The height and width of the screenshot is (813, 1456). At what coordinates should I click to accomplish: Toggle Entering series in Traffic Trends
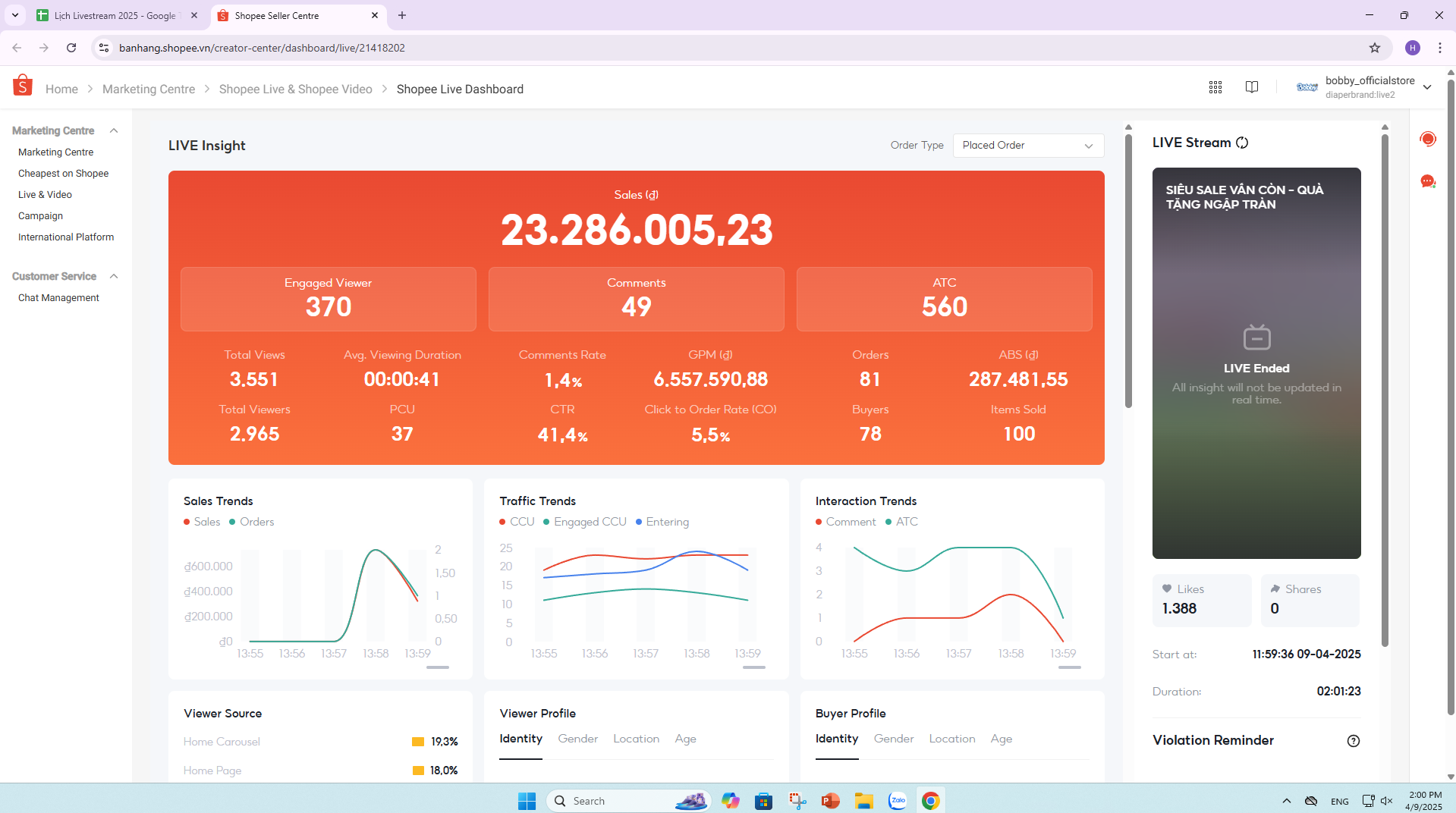click(662, 522)
